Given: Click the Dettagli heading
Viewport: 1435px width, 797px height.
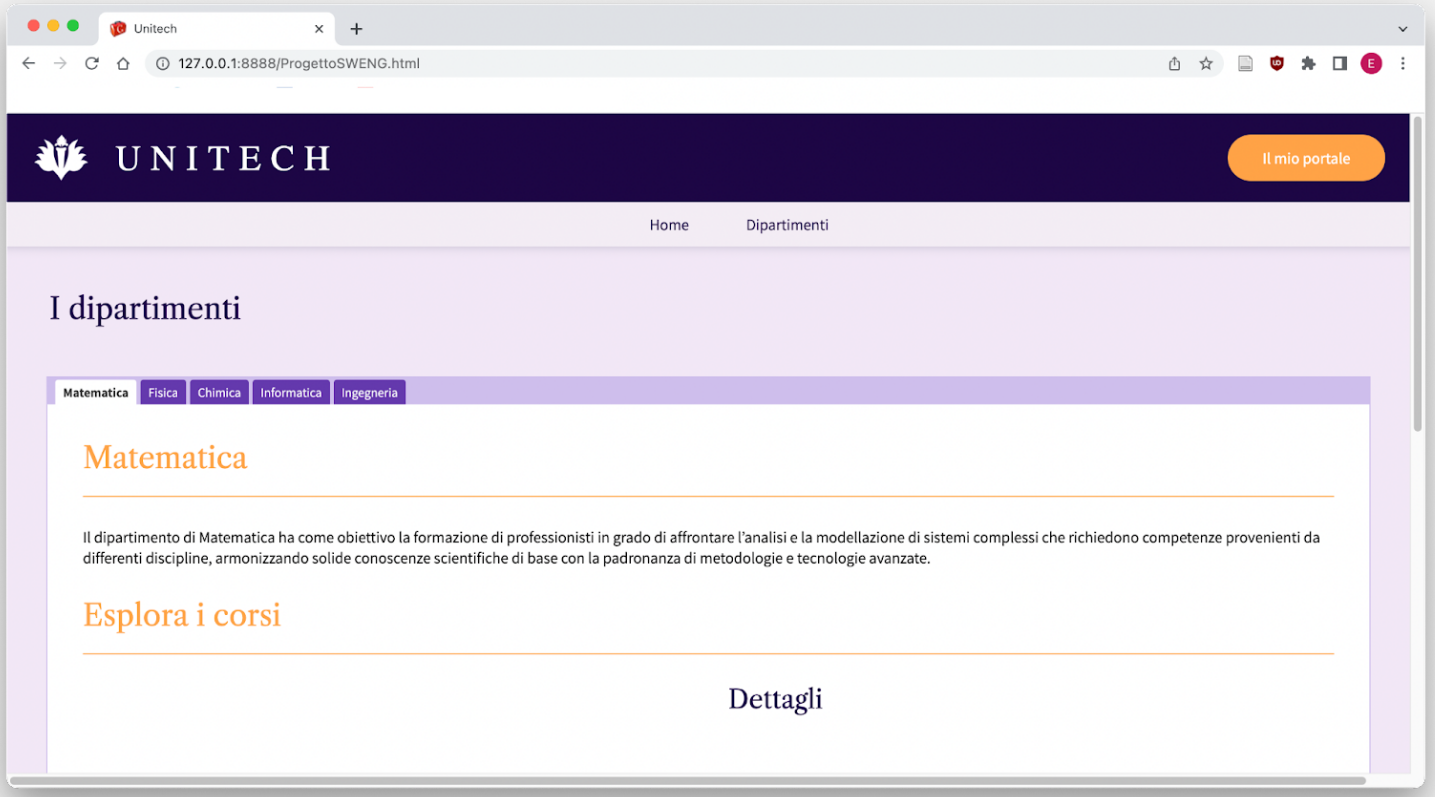Looking at the screenshot, I should point(775,698).
